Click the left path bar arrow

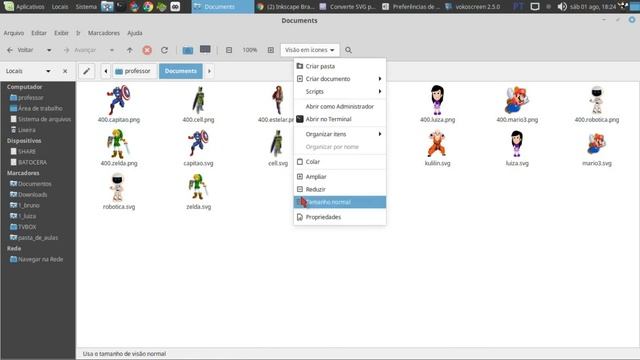pyautogui.click(x=106, y=71)
